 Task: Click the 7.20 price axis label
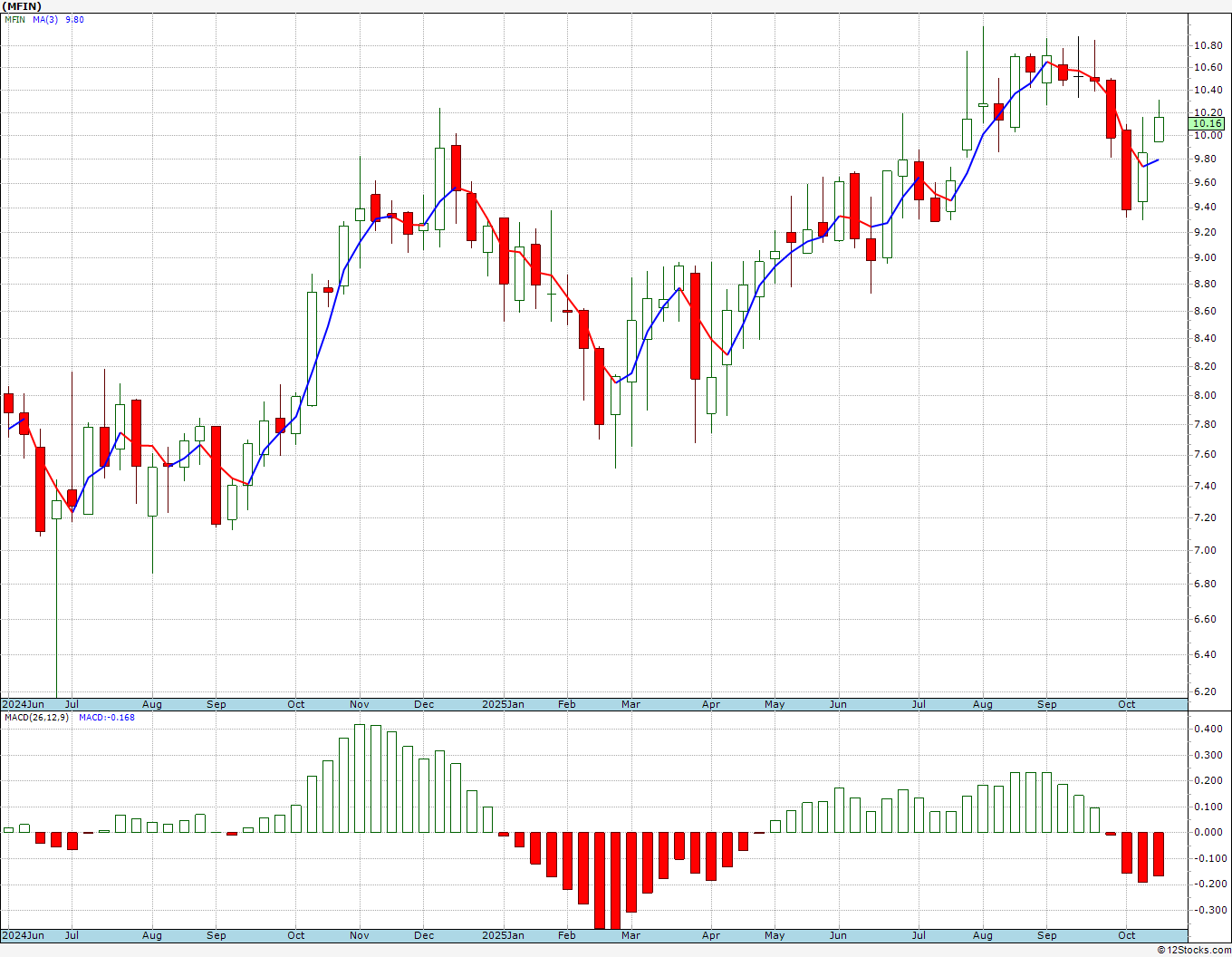point(1207,517)
